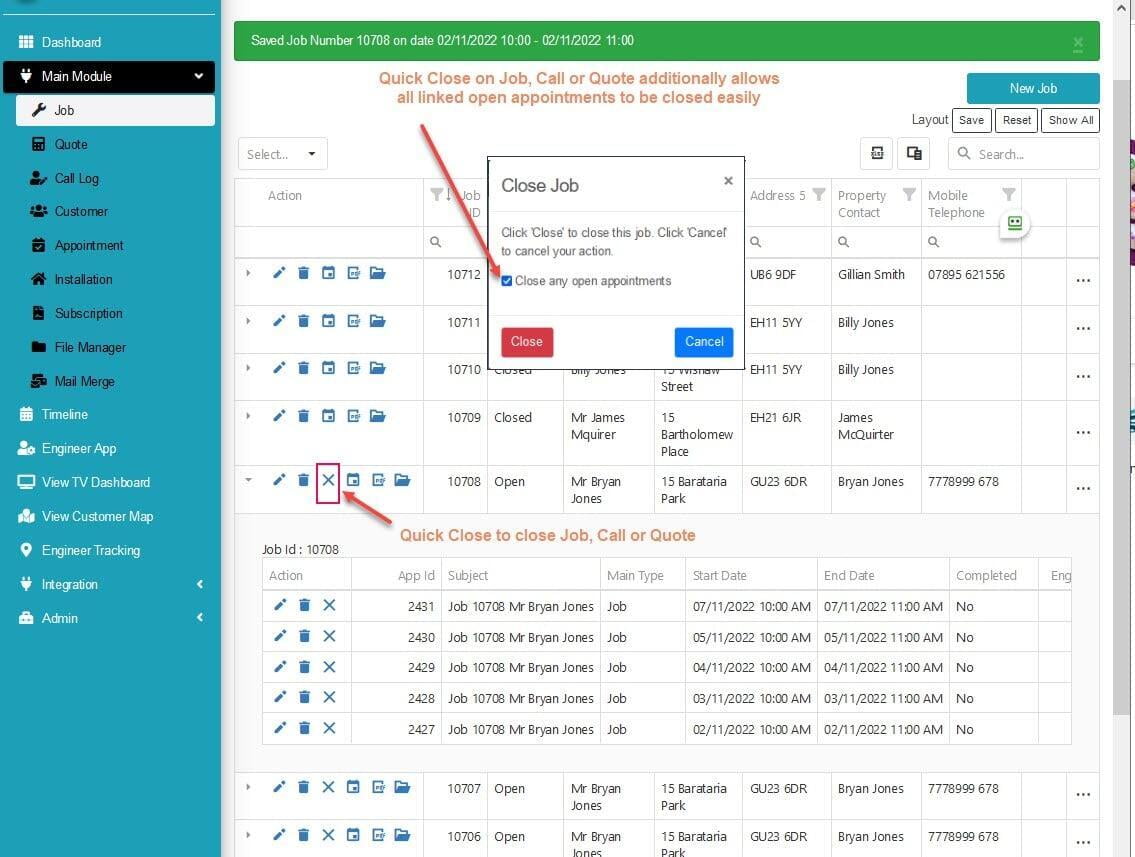Click the highlighted Quick Close icon for job 10708
Screen dimensions: 1135x857
(328, 481)
